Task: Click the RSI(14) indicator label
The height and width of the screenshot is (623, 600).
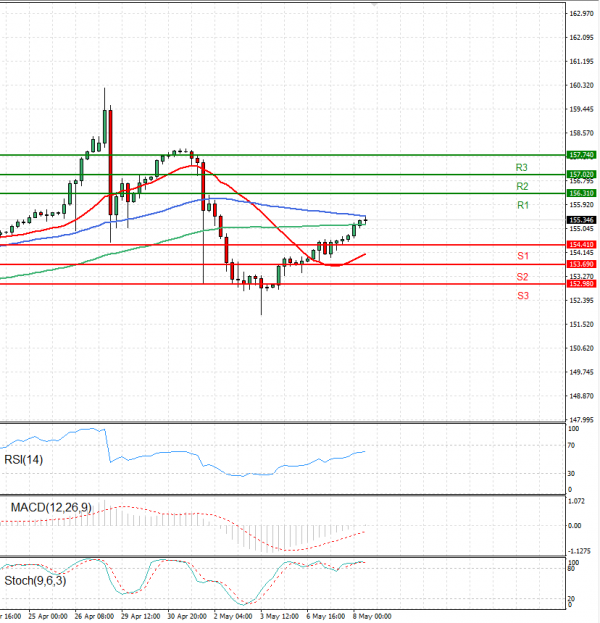Action: tap(23, 460)
